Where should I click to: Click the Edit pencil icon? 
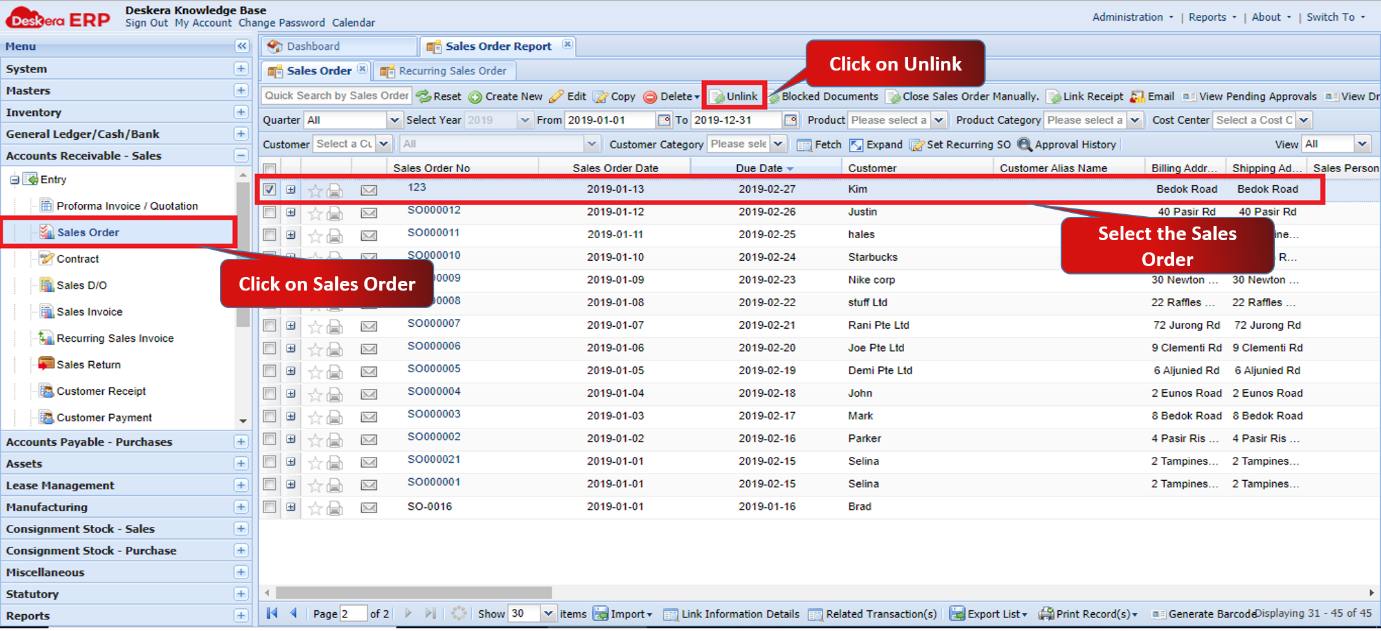(x=556, y=97)
